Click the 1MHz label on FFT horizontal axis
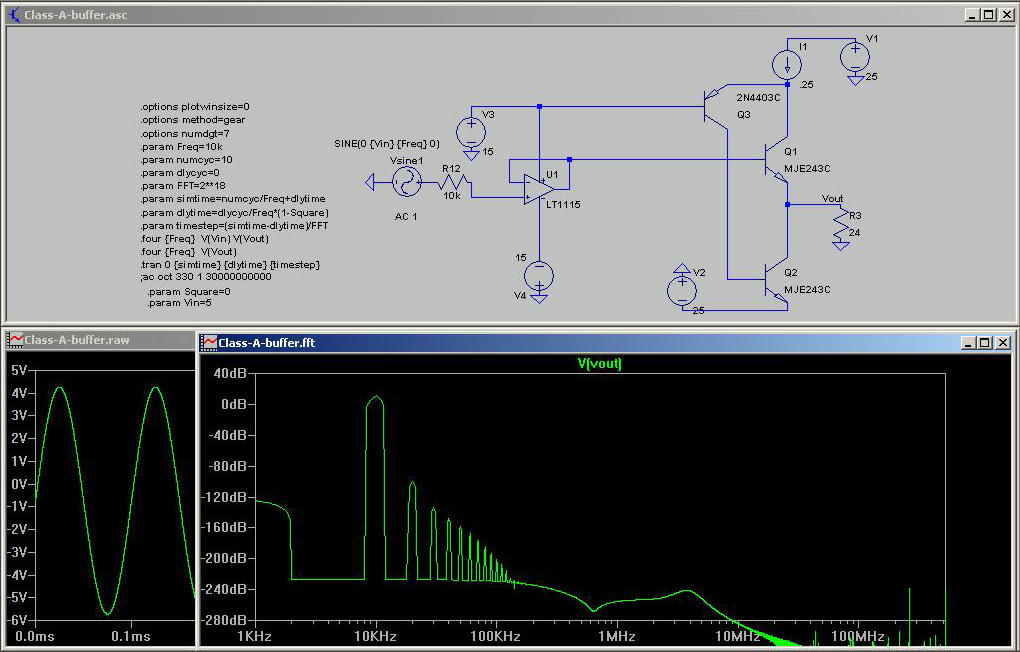This screenshot has height=652, width=1020. [x=617, y=636]
